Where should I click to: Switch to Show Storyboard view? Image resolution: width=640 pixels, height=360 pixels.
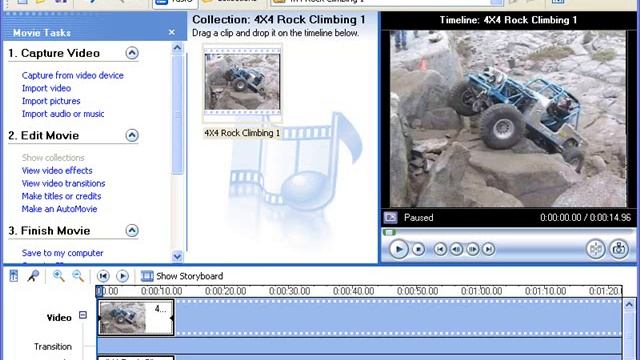point(182,276)
